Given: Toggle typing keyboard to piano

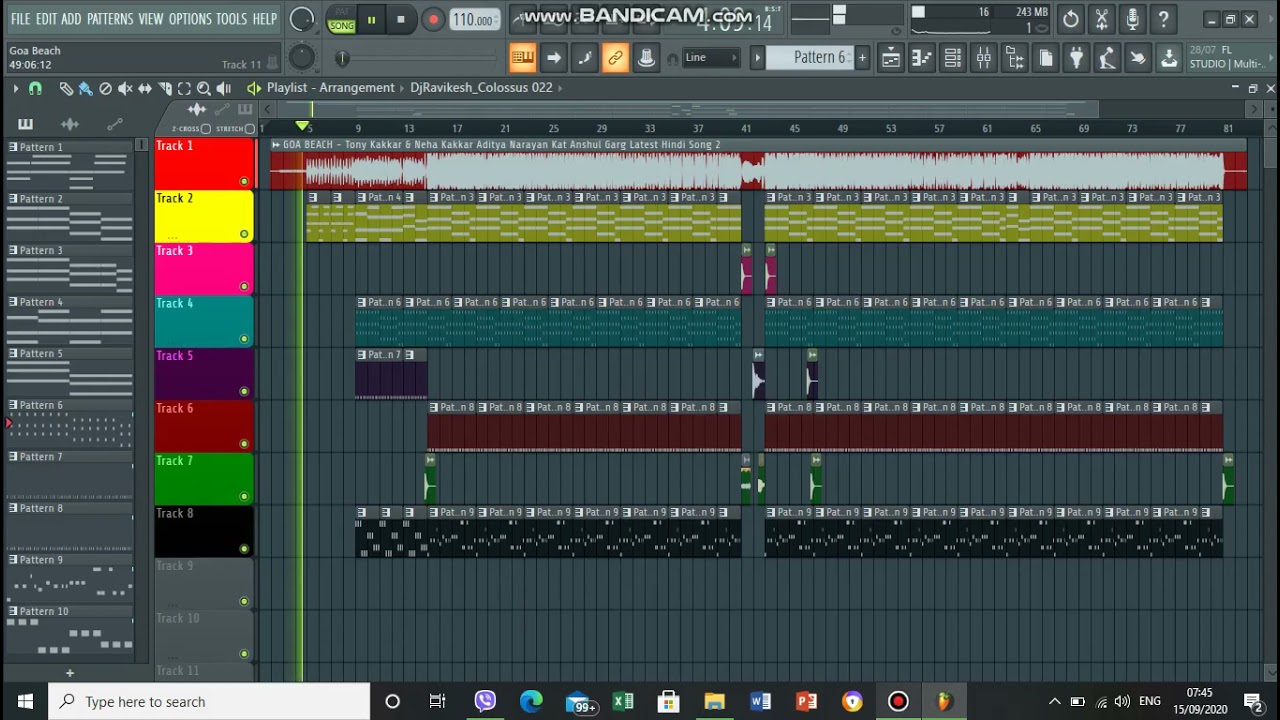Looking at the screenshot, I should (x=522, y=58).
